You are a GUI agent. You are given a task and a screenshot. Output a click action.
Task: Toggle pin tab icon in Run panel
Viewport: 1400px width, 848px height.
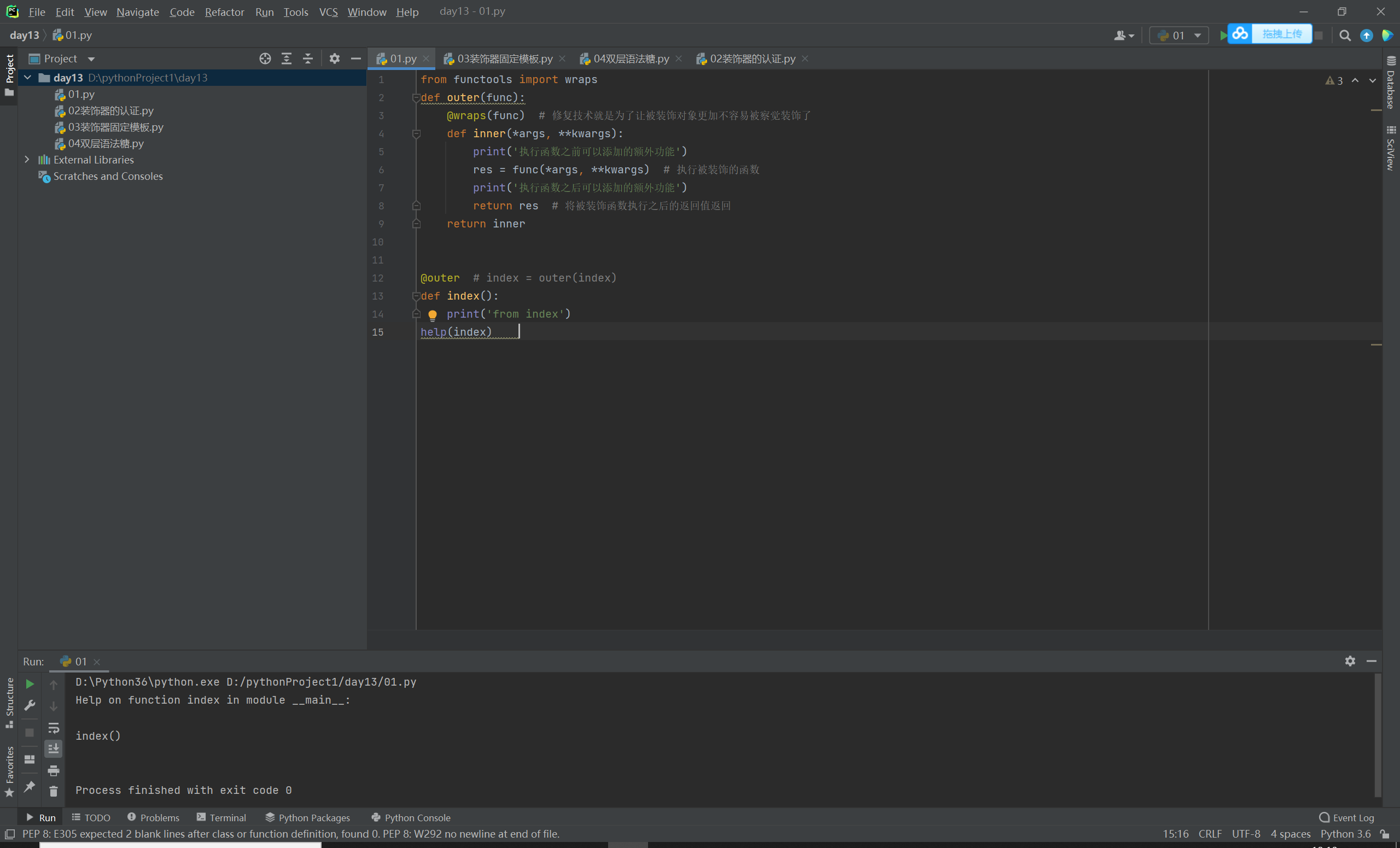coord(30,787)
